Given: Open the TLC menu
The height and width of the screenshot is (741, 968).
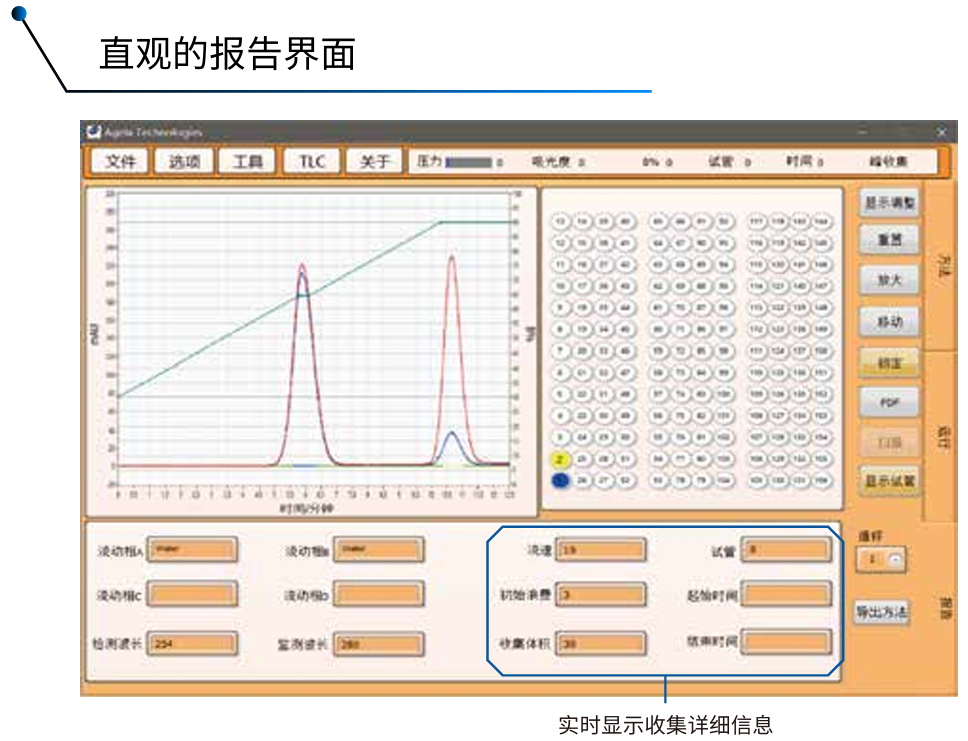Looking at the screenshot, I should (x=311, y=162).
